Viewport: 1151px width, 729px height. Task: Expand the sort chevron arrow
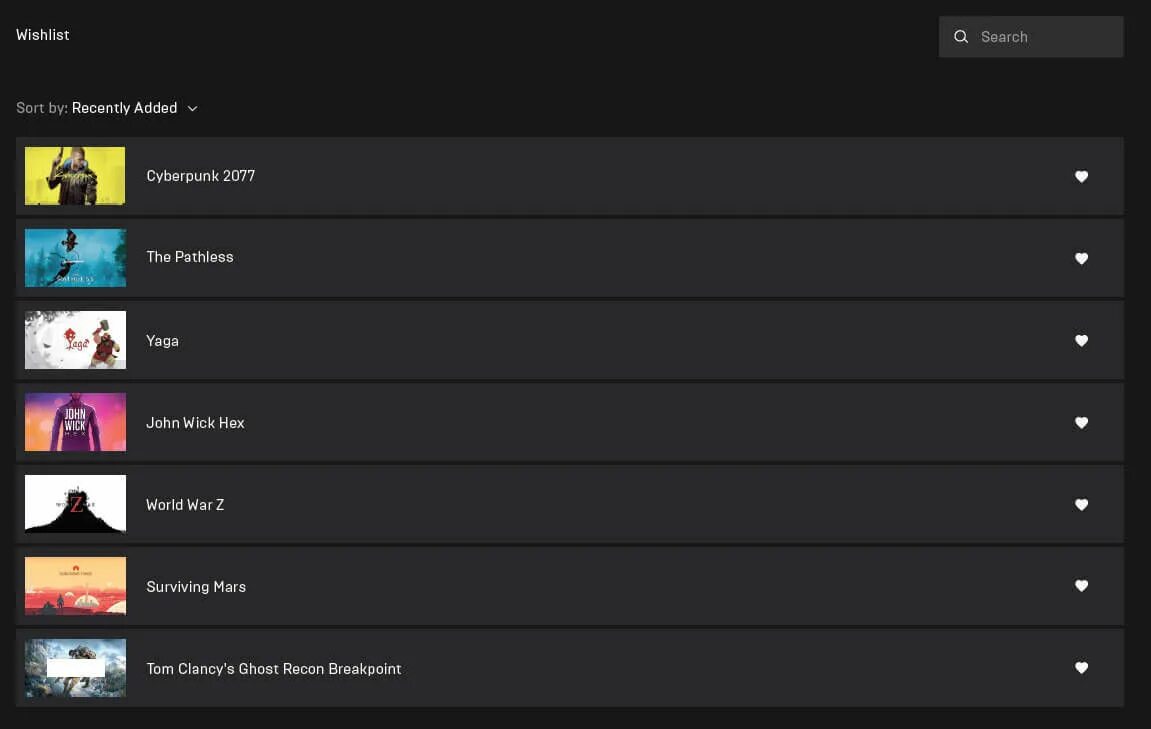192,109
